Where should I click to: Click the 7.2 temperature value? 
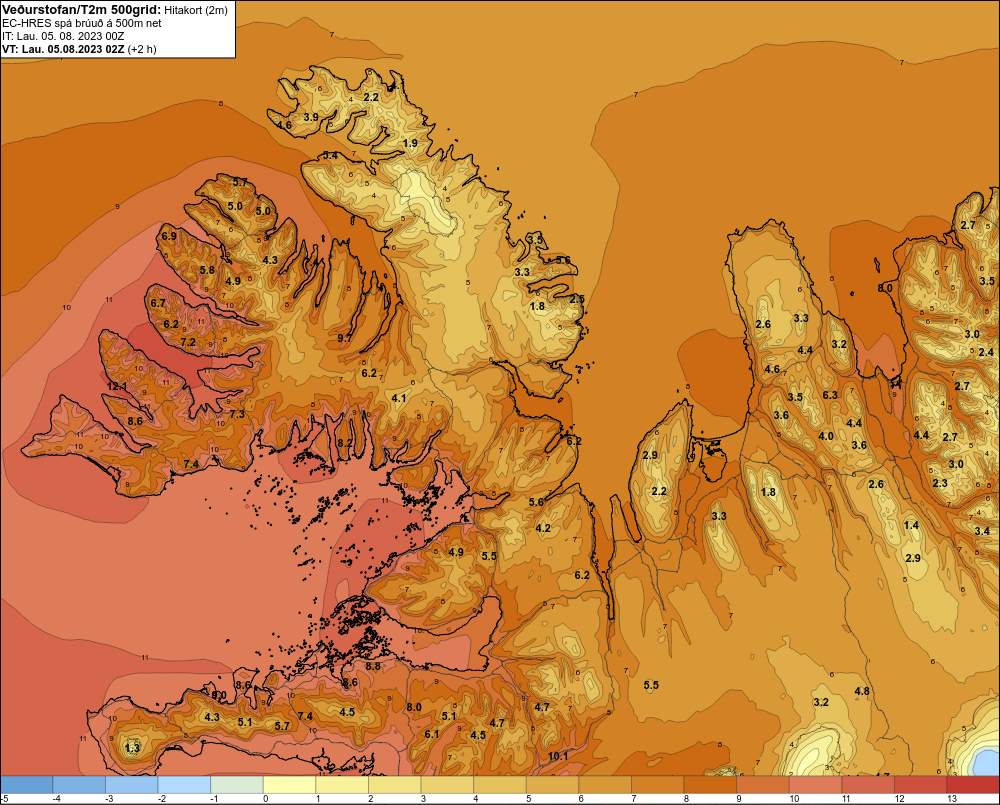click(x=188, y=343)
